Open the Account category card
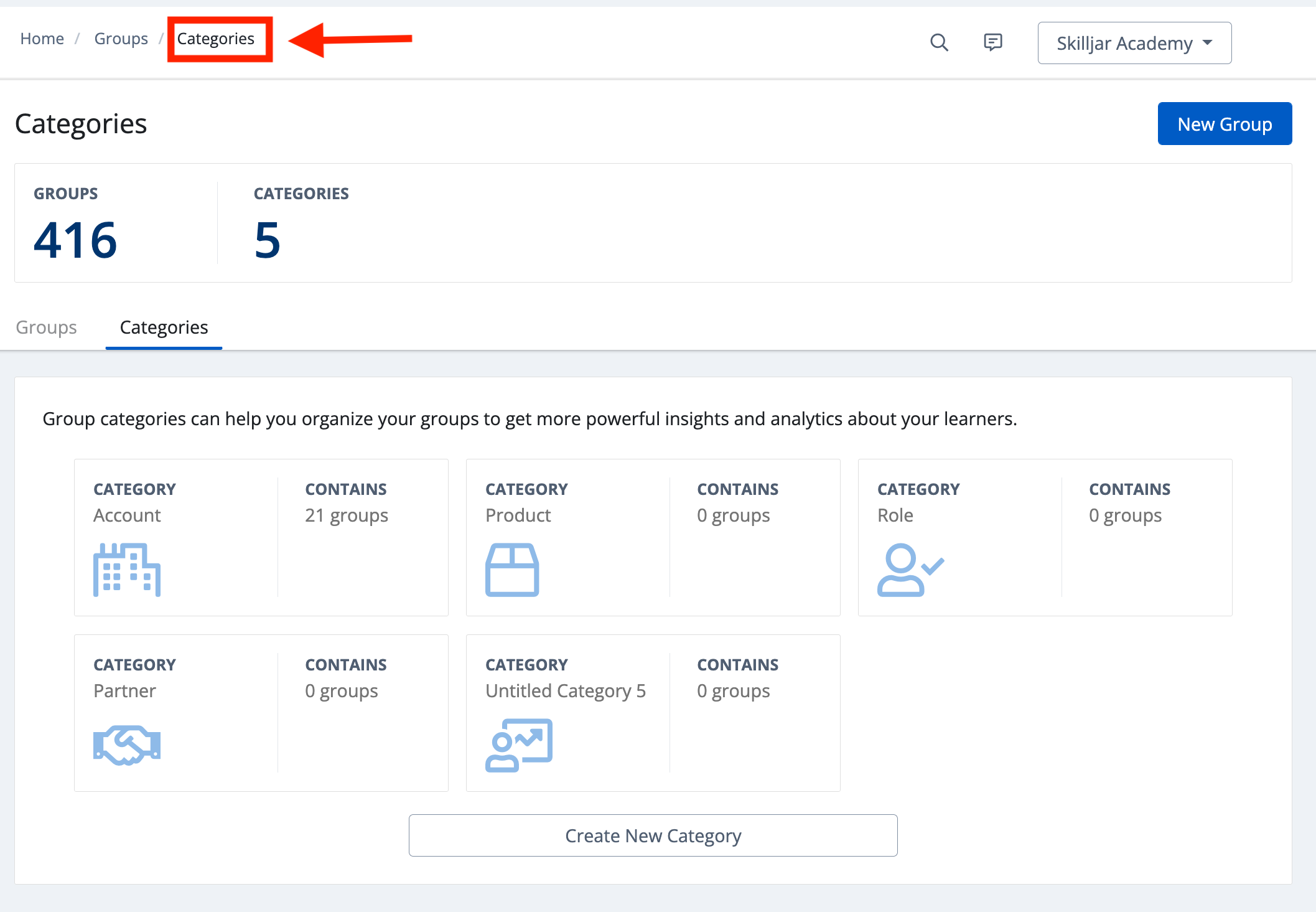This screenshot has width=1316, height=912. (261, 537)
